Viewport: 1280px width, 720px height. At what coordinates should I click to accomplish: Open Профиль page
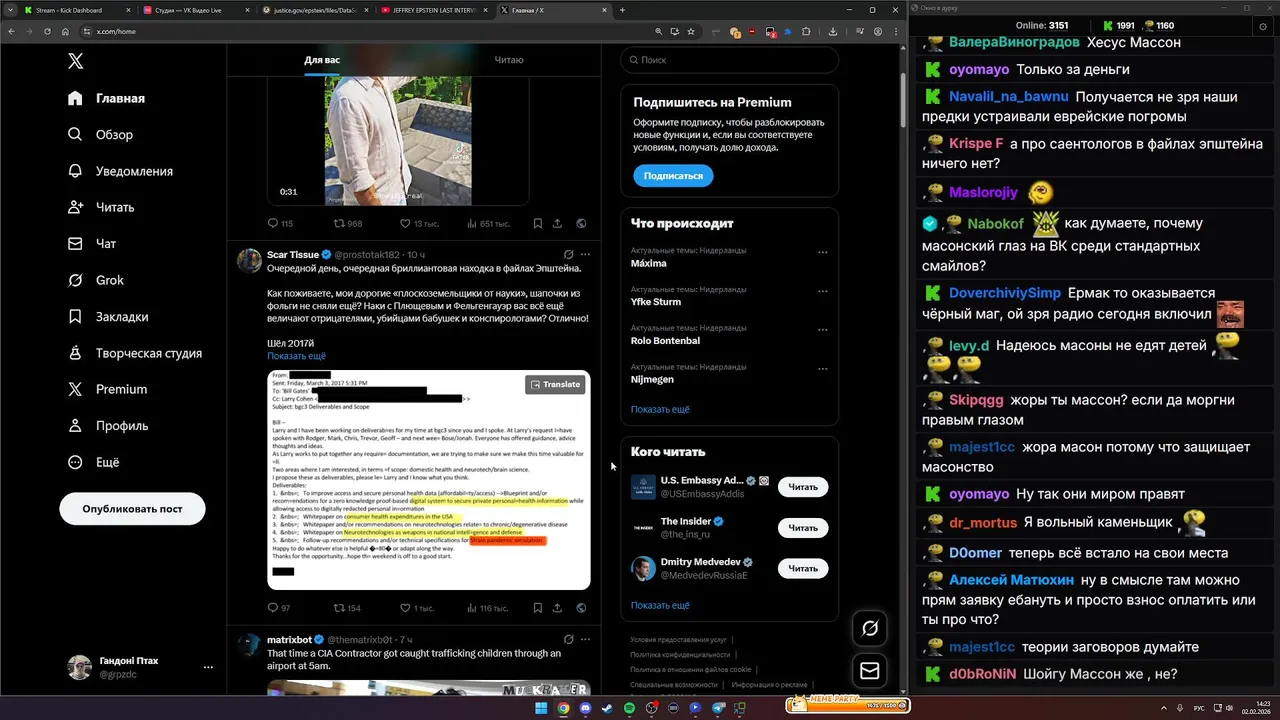coord(108,426)
